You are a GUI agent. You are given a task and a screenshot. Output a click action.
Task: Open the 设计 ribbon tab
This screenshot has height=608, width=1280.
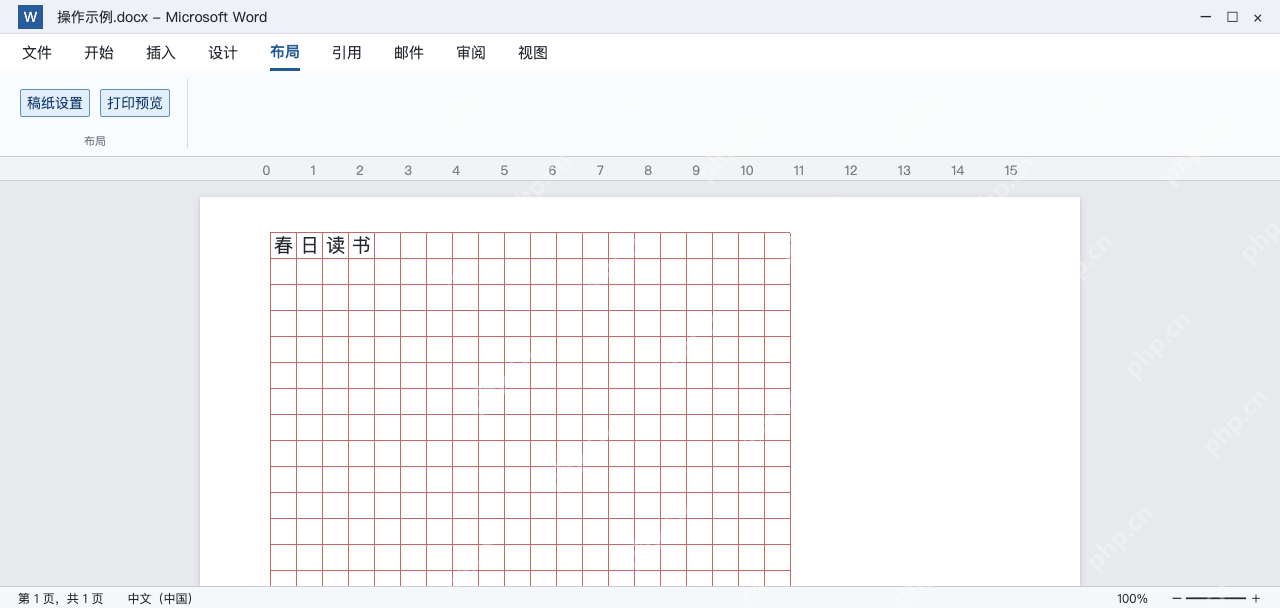[223, 53]
